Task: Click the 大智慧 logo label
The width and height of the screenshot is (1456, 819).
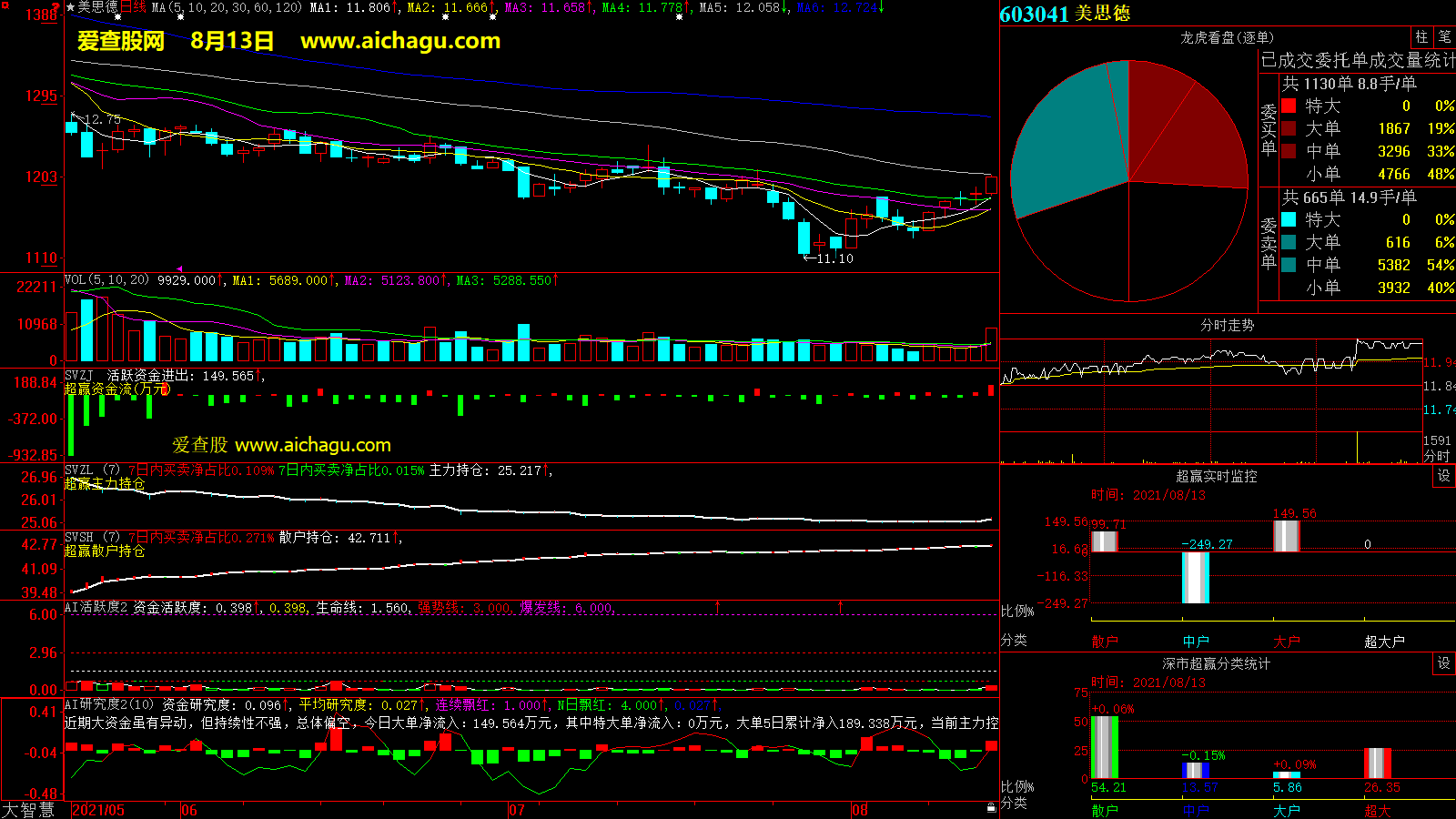Action: [29, 809]
